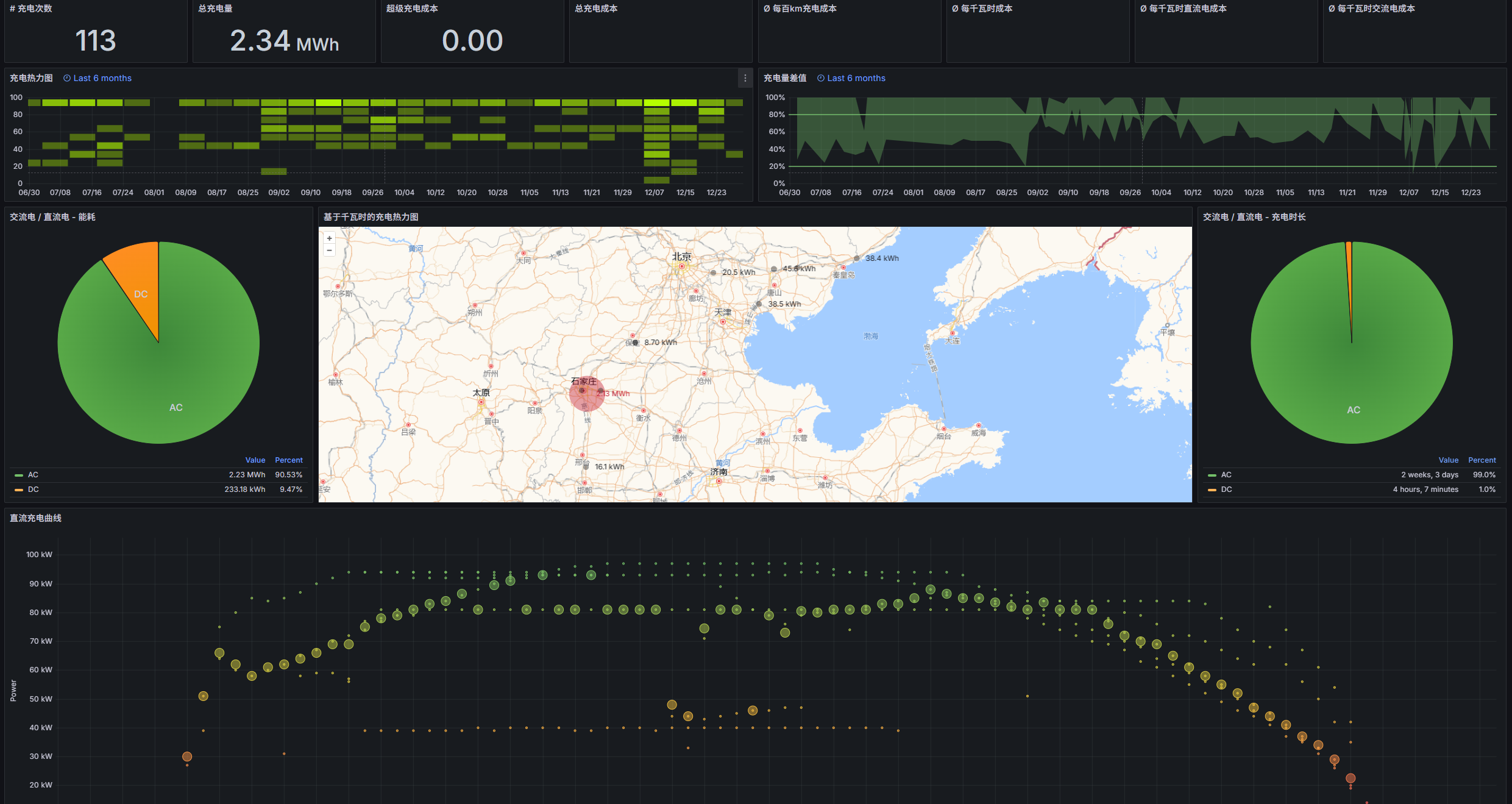Click the map zoom in plus button
Image resolution: width=1512 pixels, height=804 pixels.
[x=329, y=238]
